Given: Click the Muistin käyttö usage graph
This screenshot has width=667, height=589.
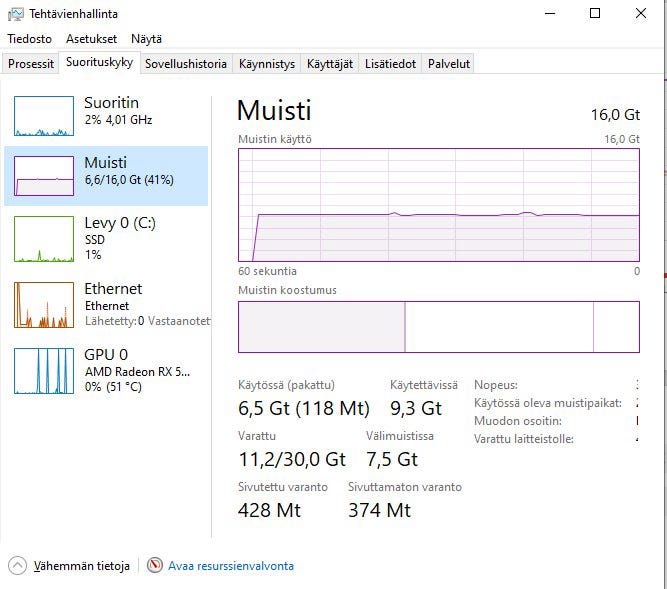Looking at the screenshot, I should 438,205.
